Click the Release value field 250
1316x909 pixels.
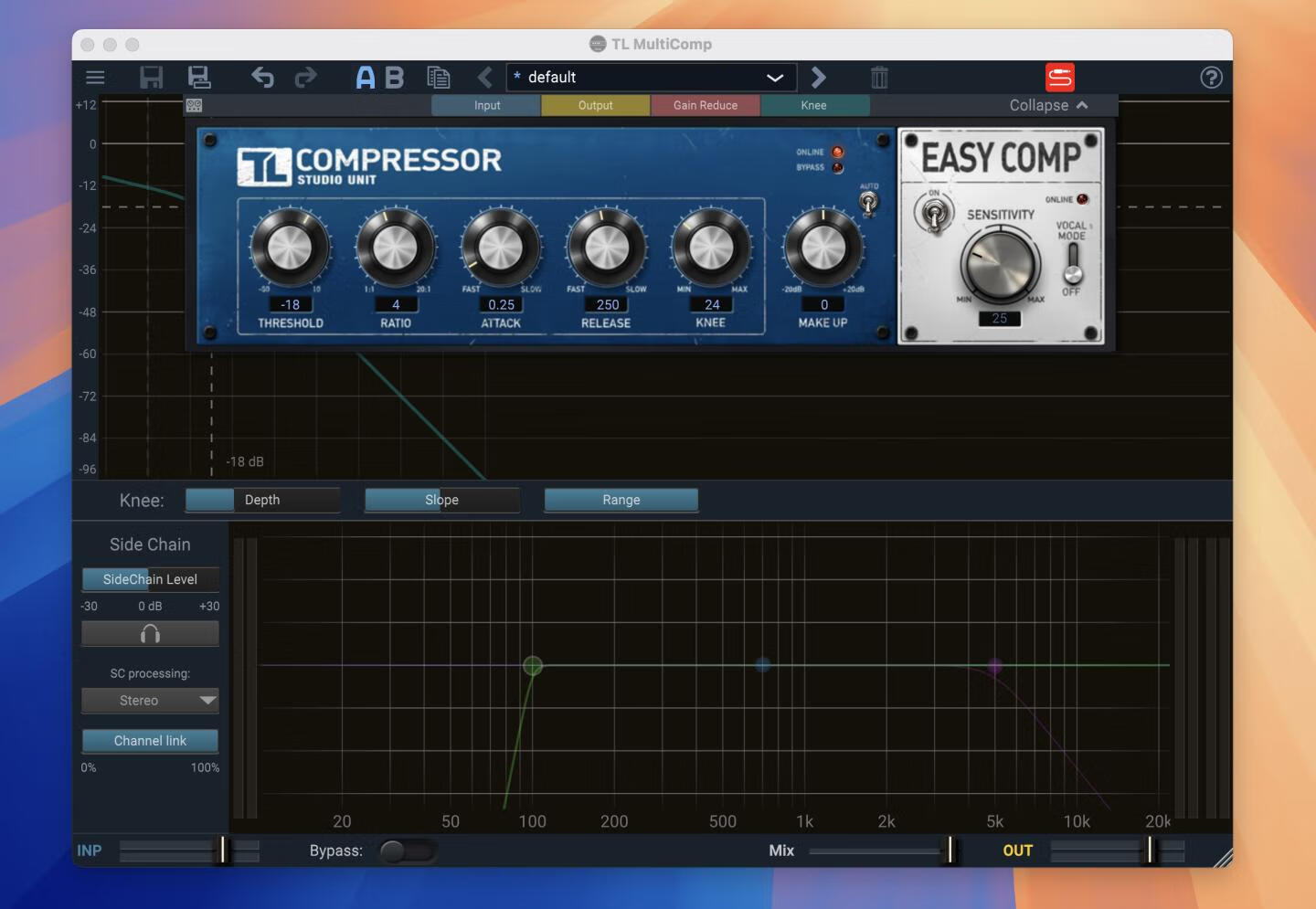click(607, 305)
